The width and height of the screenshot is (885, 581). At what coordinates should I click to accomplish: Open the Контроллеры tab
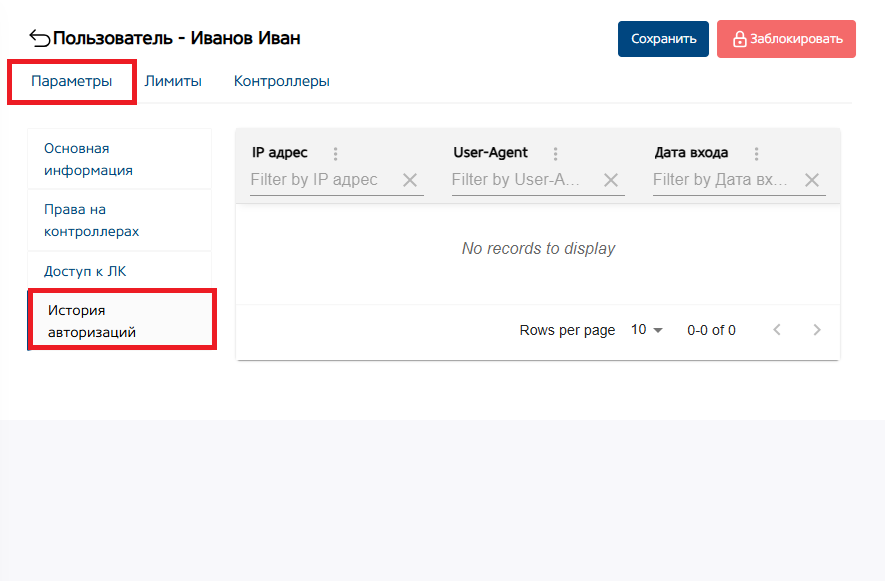282,81
